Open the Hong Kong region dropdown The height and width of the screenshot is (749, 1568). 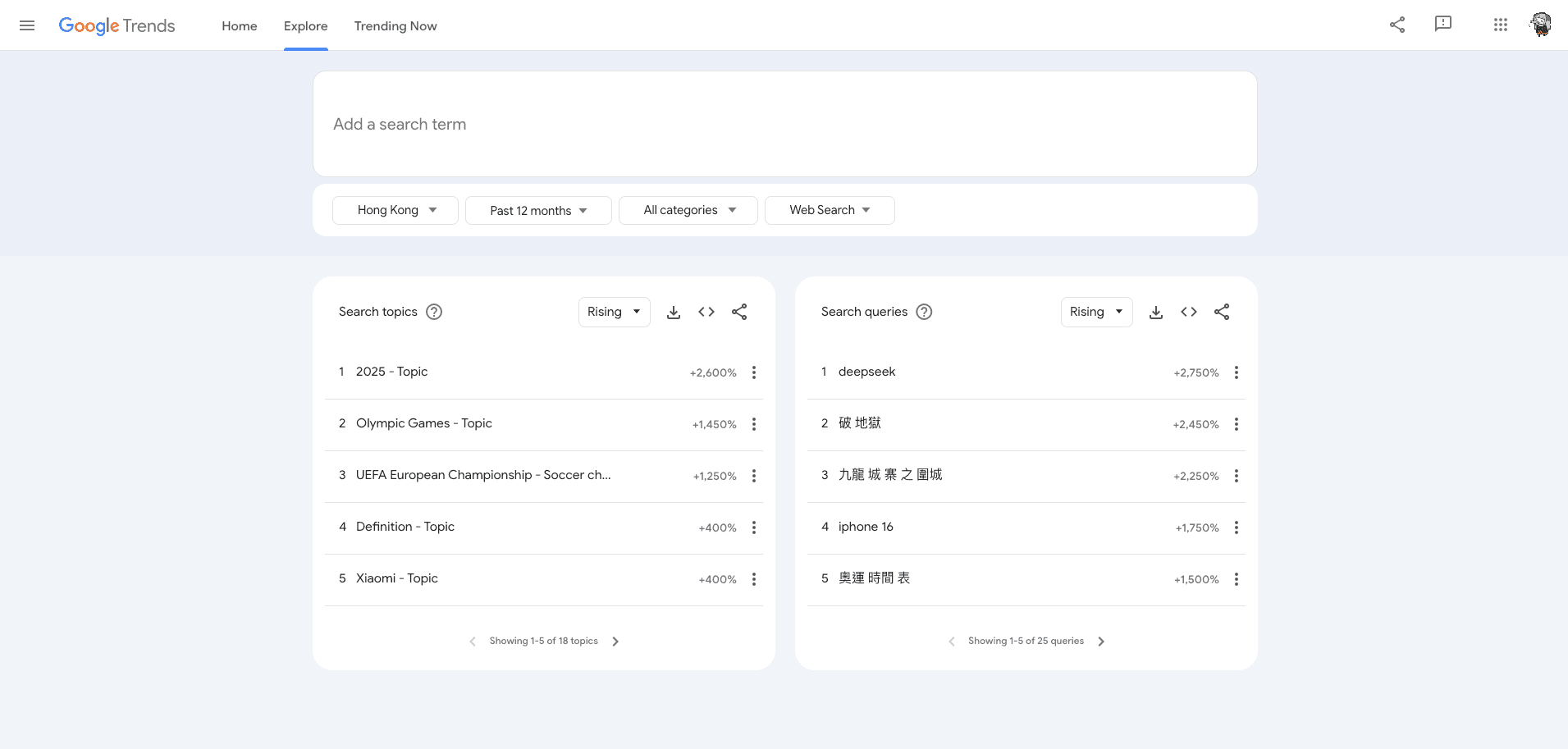[x=395, y=210]
